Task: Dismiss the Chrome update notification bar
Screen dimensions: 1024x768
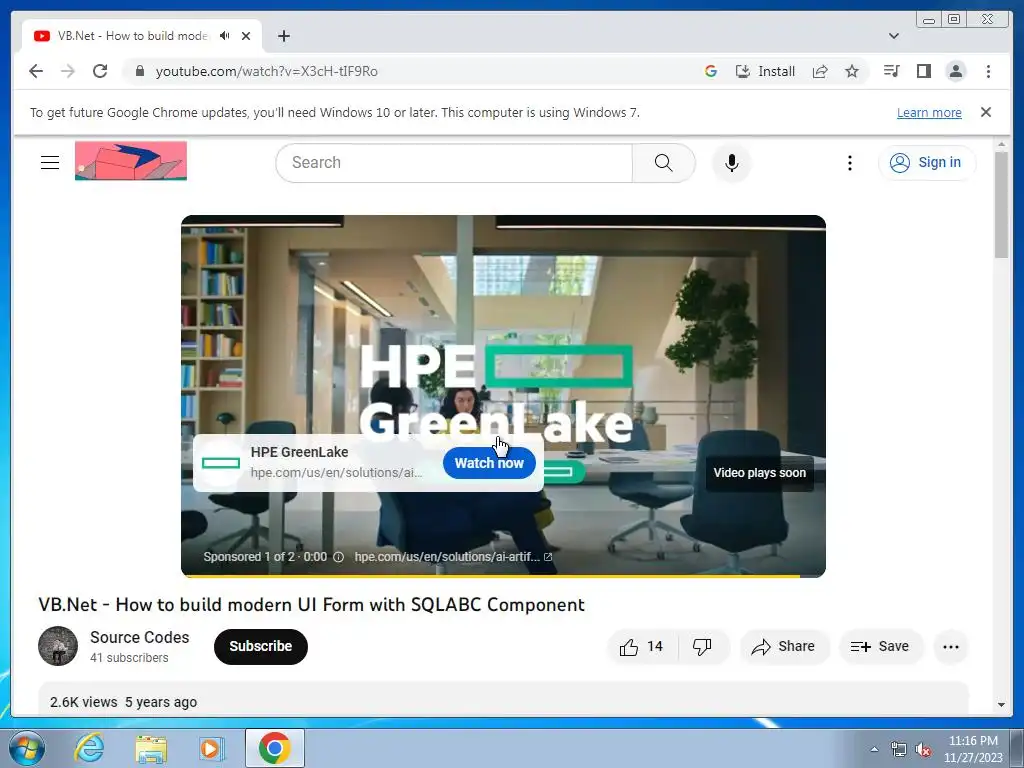Action: [x=985, y=112]
